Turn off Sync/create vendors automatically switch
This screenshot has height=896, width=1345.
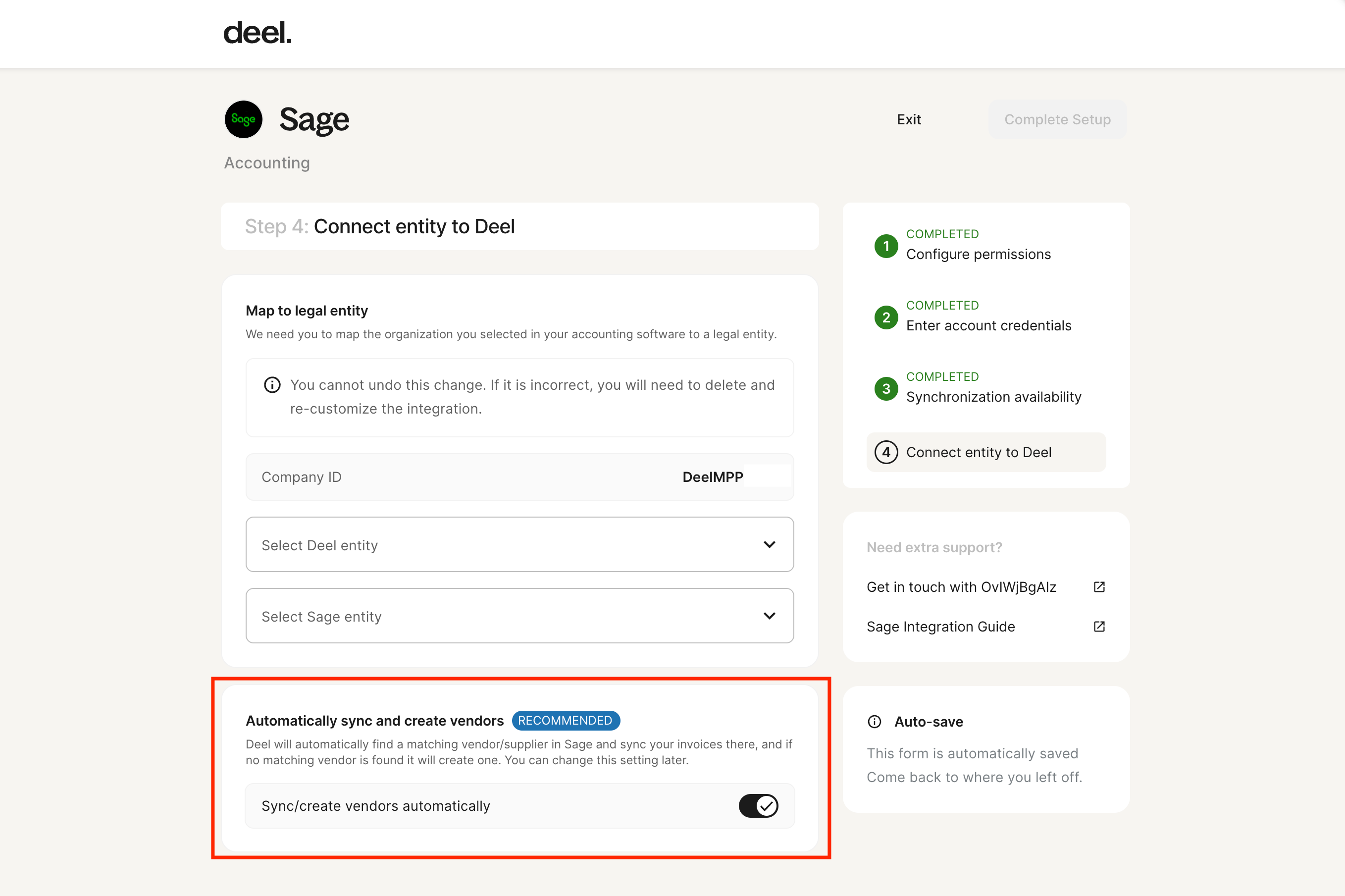(758, 806)
